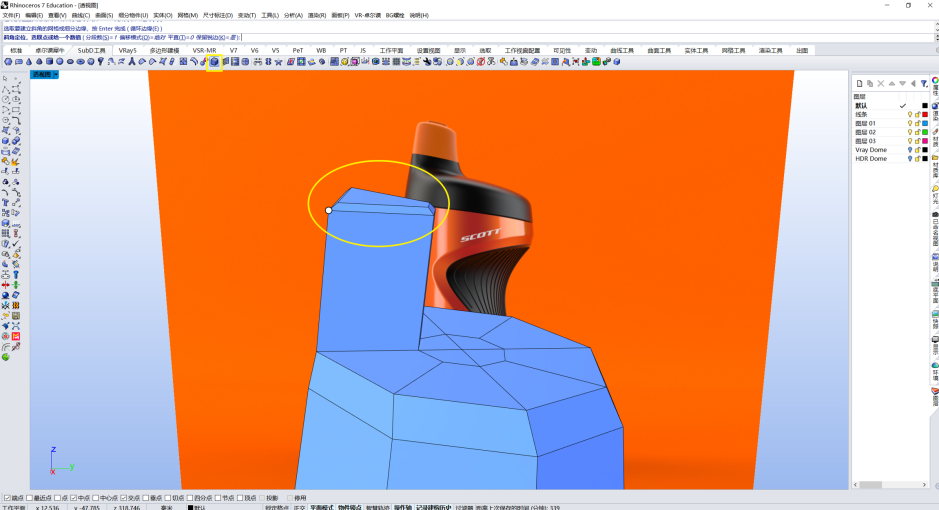
Task: Switch to the 曲线工具 toolbar tab
Action: pyautogui.click(x=622, y=51)
